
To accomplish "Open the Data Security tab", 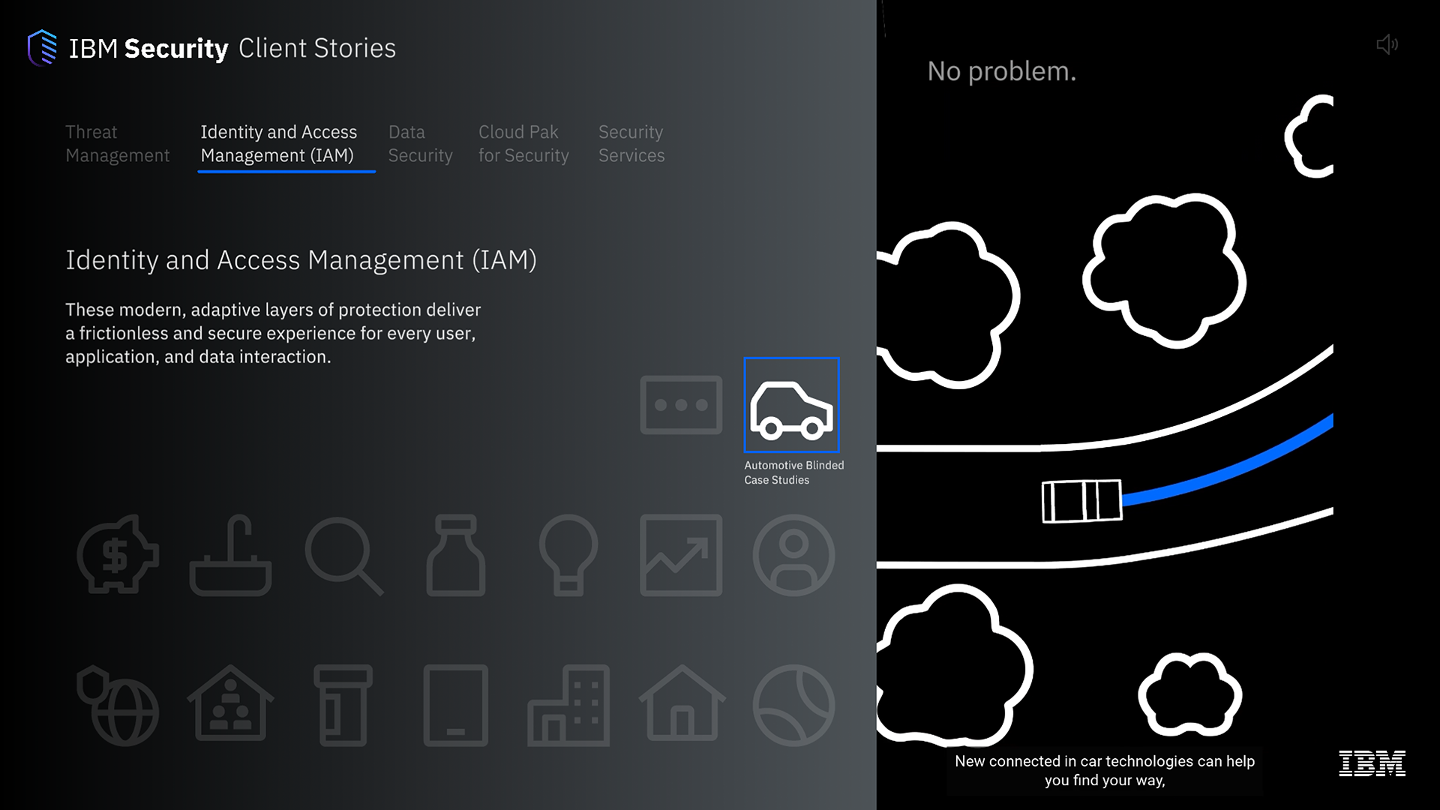I will click(420, 144).
